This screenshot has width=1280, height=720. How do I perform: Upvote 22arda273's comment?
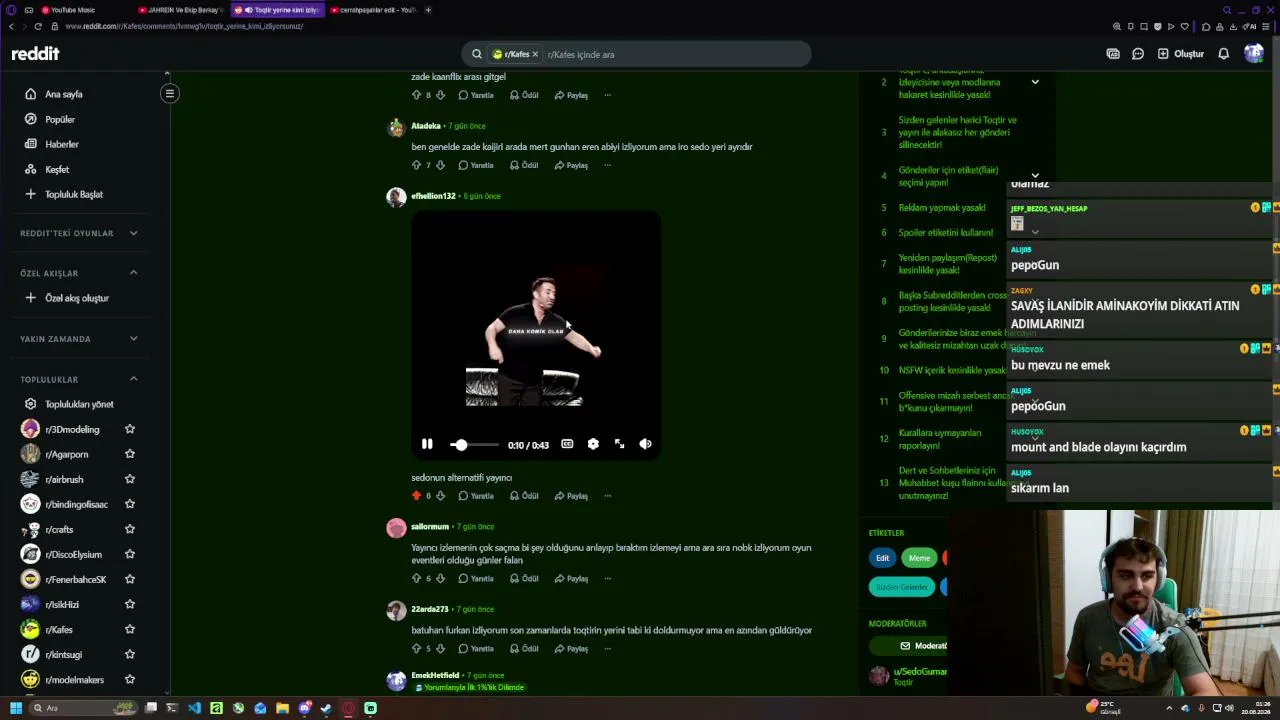click(416, 648)
